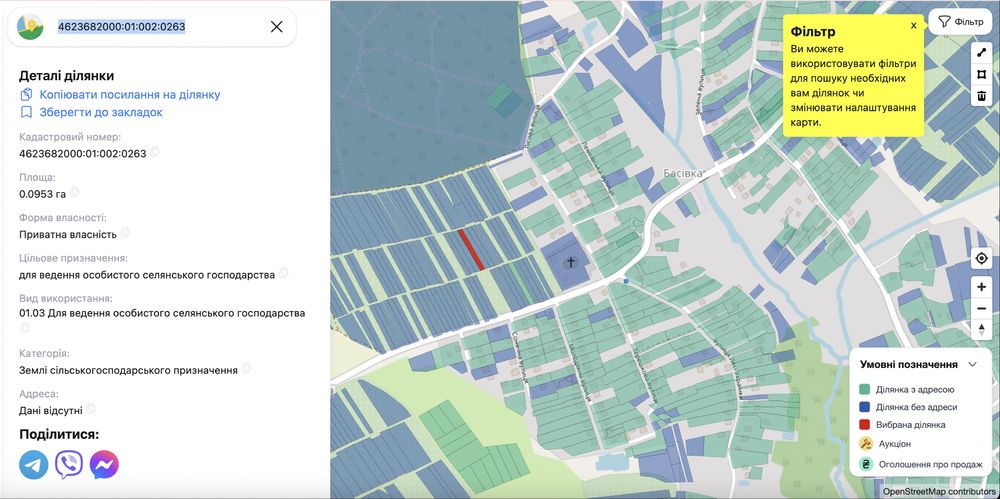Viewport: 1000px width, 499px height.
Task: Click Зберегти до закладок link
Action: (100, 113)
